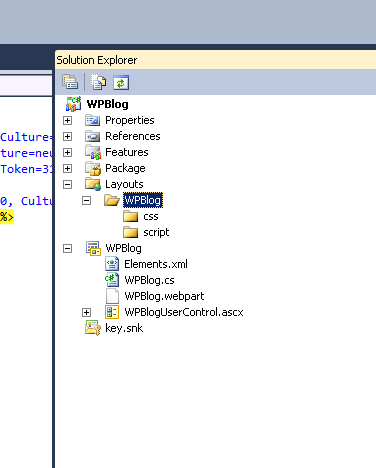This screenshot has width=376, height=468.
Task: Click the Solution Explorer title bar
Action: (x=215, y=60)
